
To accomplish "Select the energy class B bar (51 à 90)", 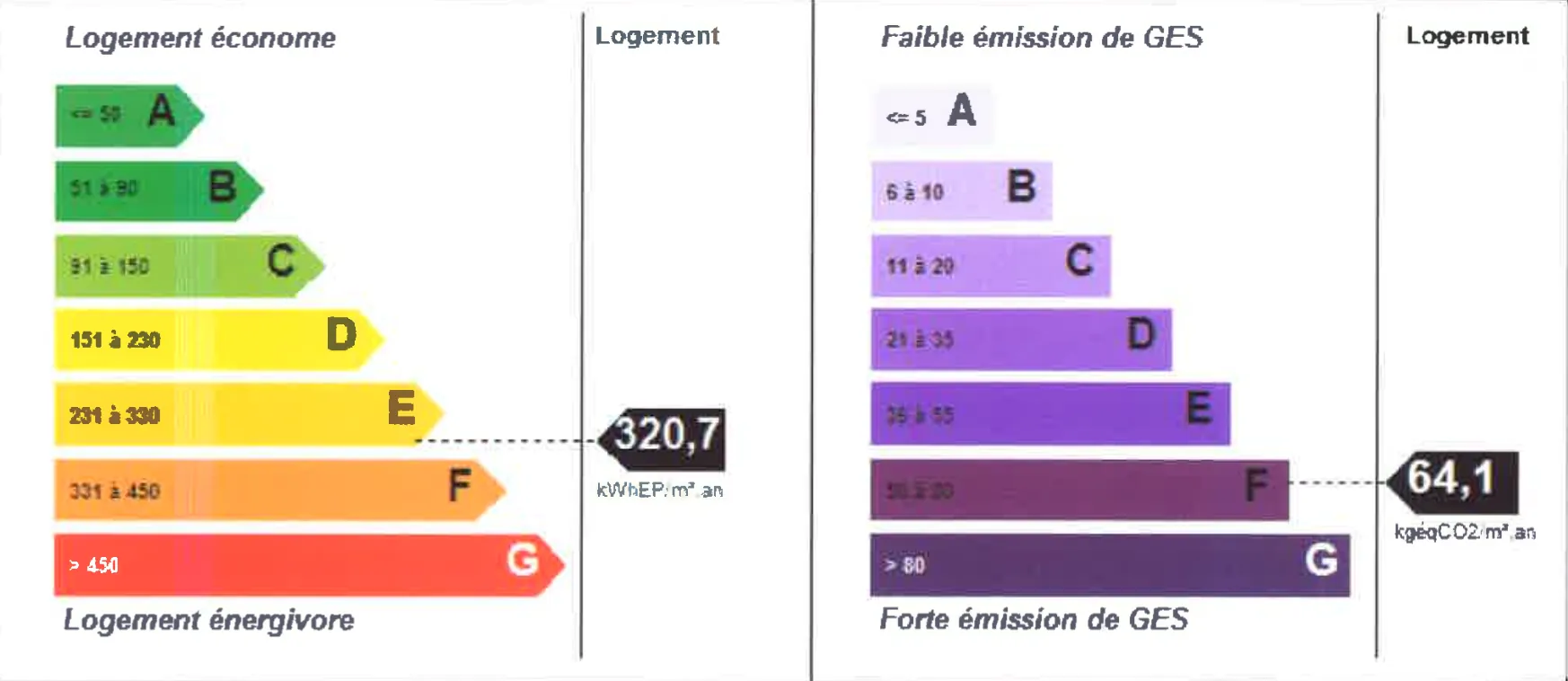I will [x=157, y=190].
